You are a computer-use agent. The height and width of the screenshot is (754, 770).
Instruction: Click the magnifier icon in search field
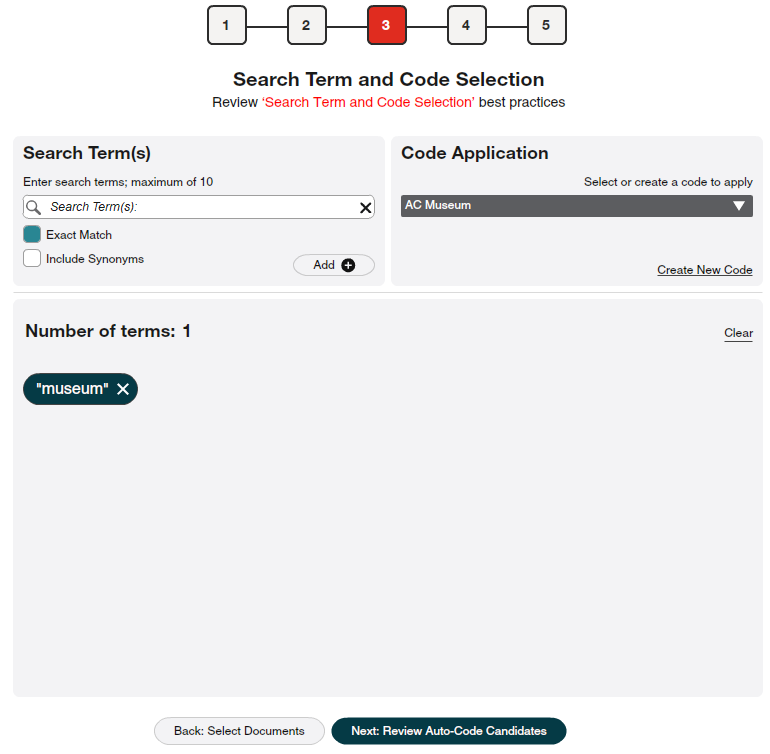(x=33, y=207)
